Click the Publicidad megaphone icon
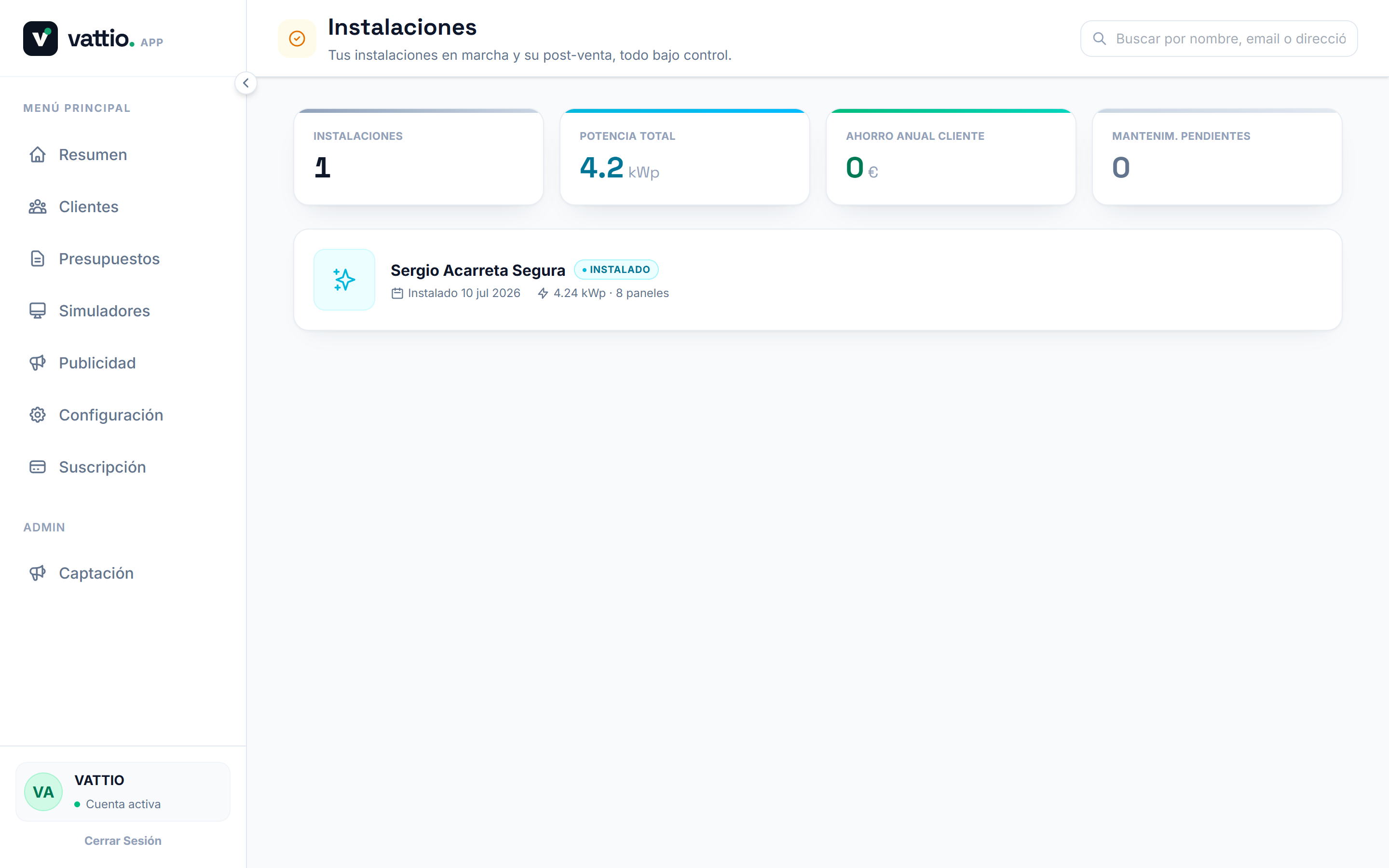 (x=37, y=363)
